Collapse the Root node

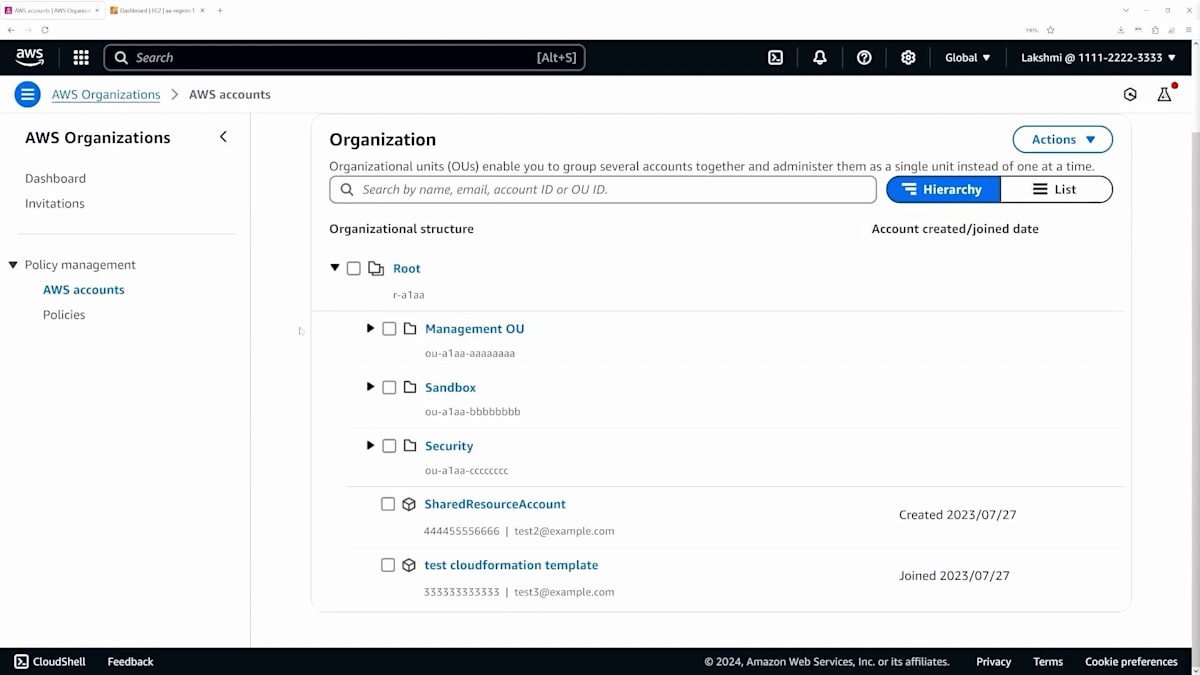[335, 268]
